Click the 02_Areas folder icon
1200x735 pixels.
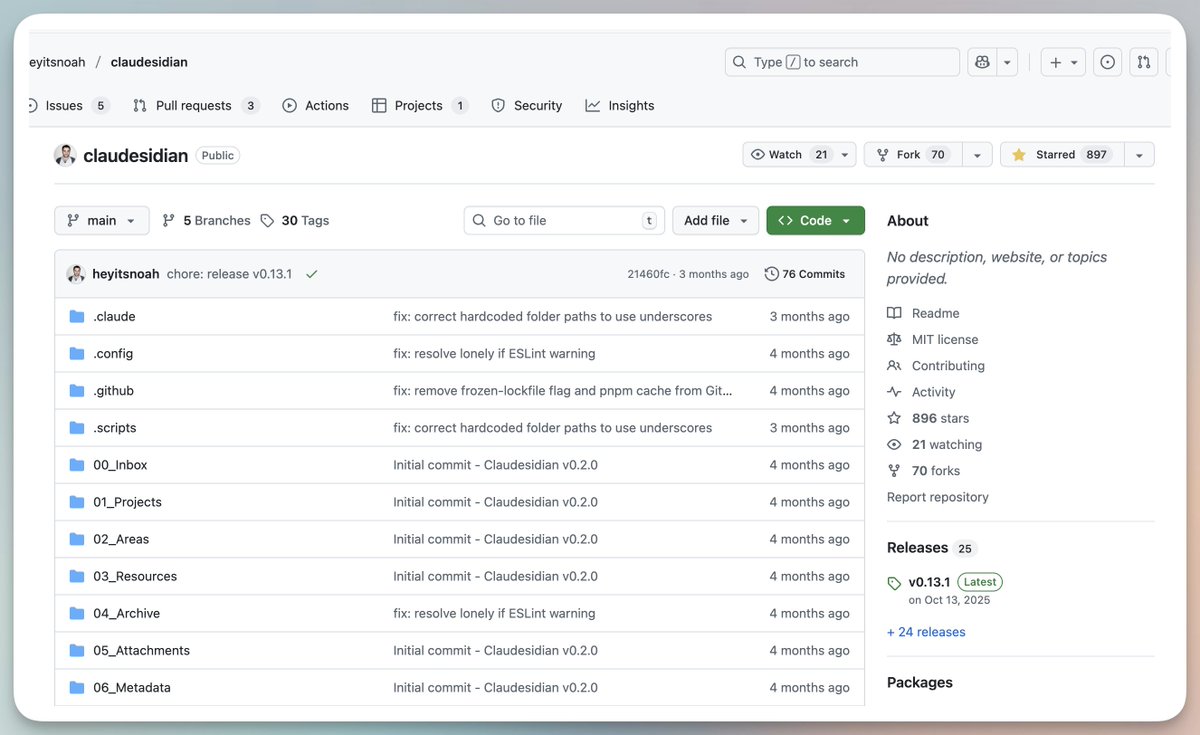77,539
